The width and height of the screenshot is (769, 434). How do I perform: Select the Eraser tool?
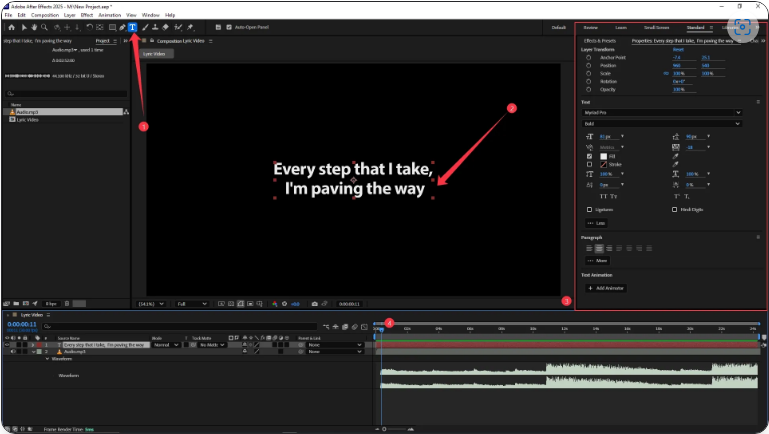pyautogui.click(x=165, y=27)
